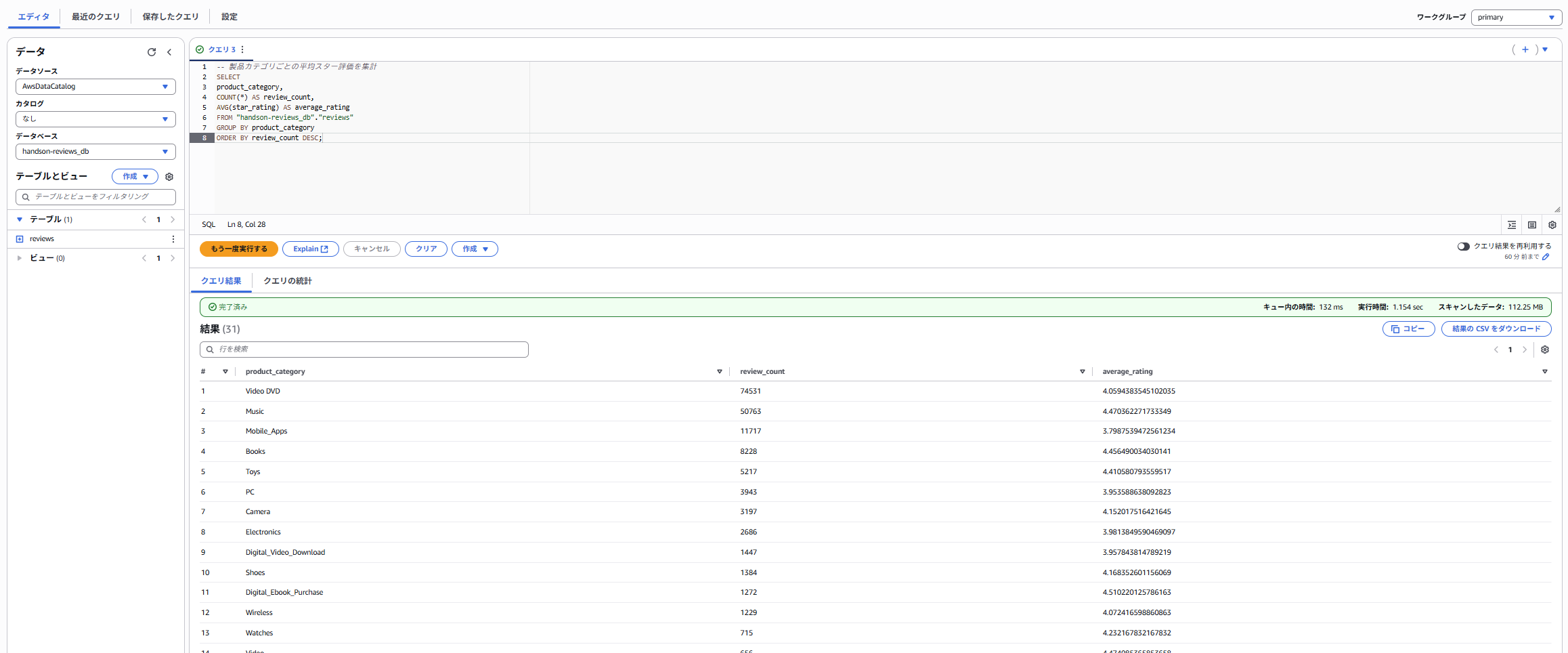Open Explain plan link
Image resolution: width=1568 pixels, height=653 pixels.
(311, 249)
